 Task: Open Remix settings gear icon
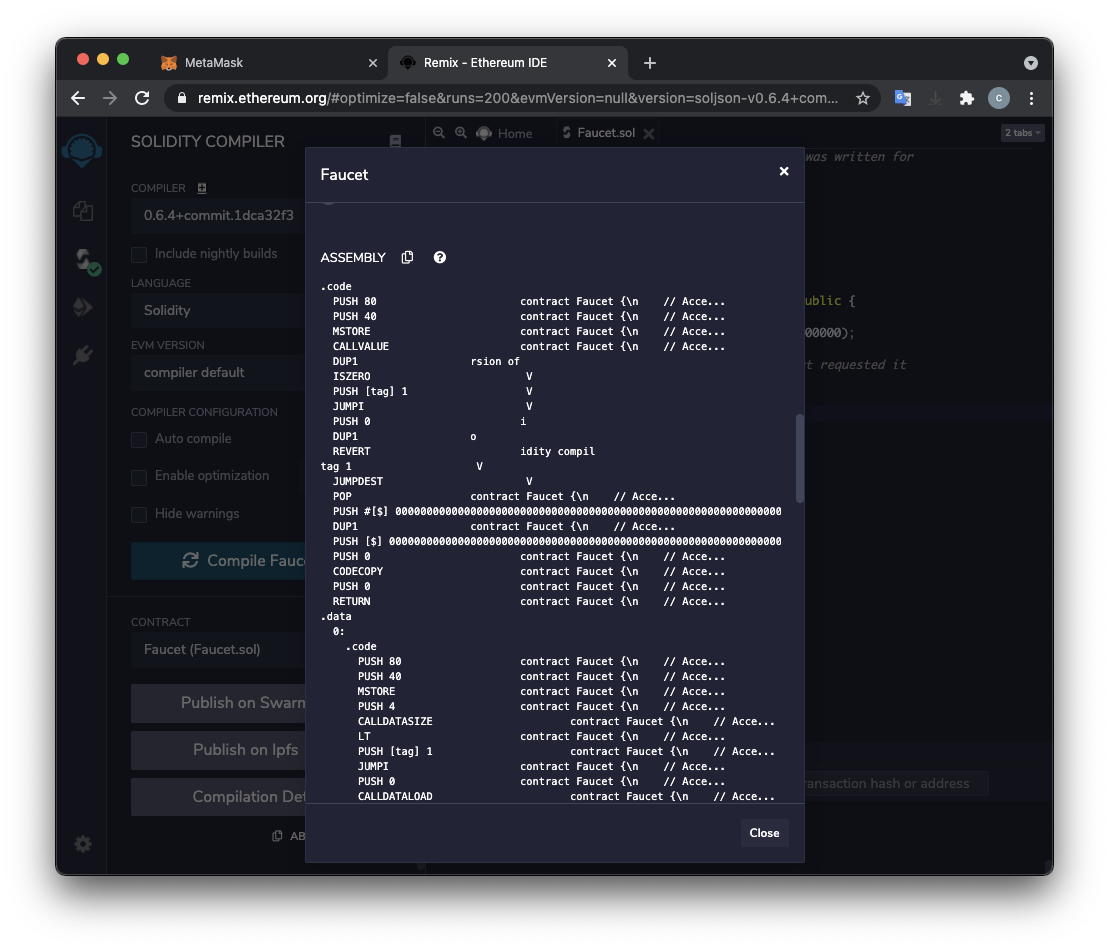(x=83, y=844)
